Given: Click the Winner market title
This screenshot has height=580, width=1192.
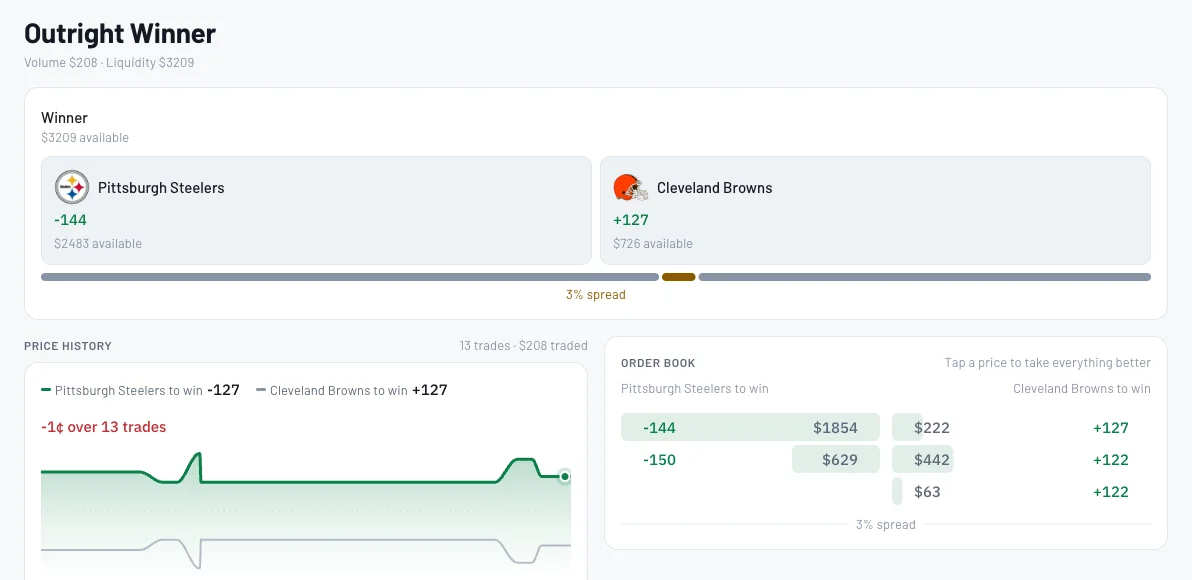Looking at the screenshot, I should coord(65,118).
